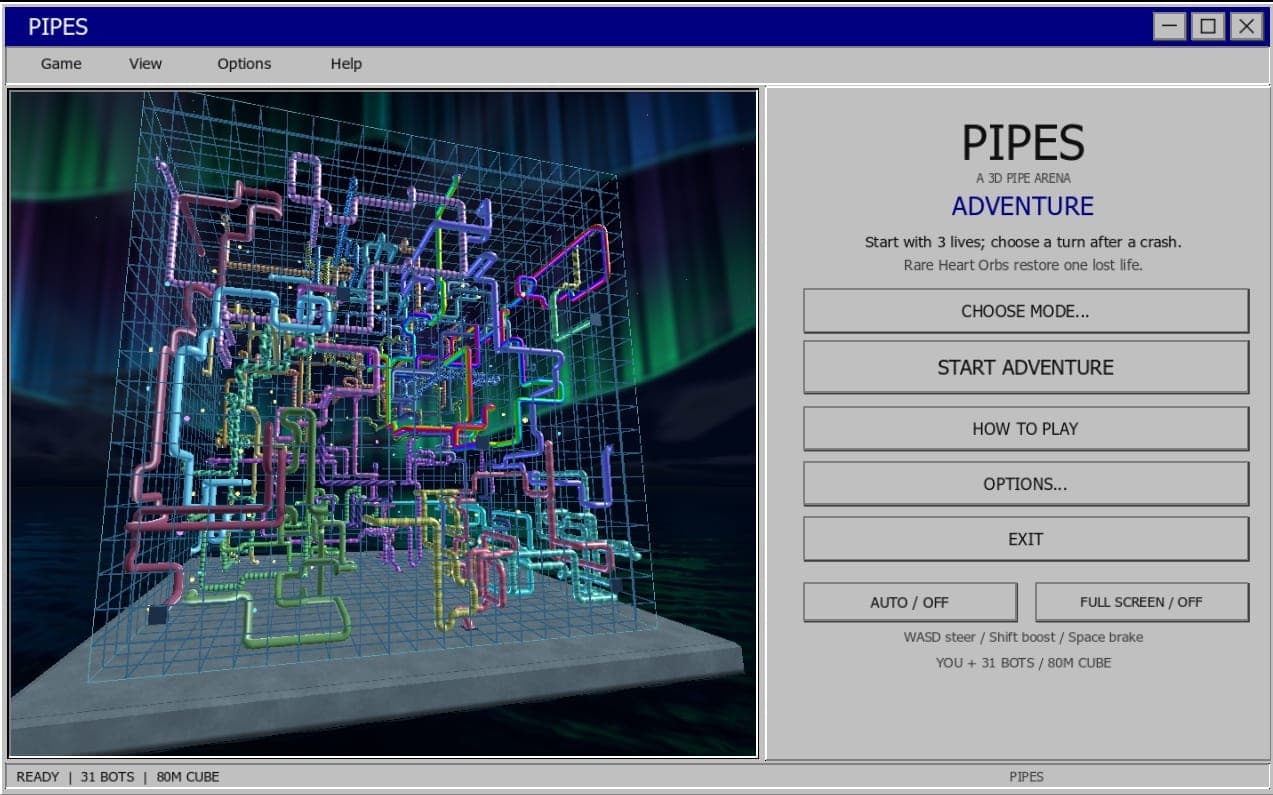This screenshot has height=795, width=1273.
Task: Toggle FULL SCREEN / OFF
Action: click(x=1142, y=602)
